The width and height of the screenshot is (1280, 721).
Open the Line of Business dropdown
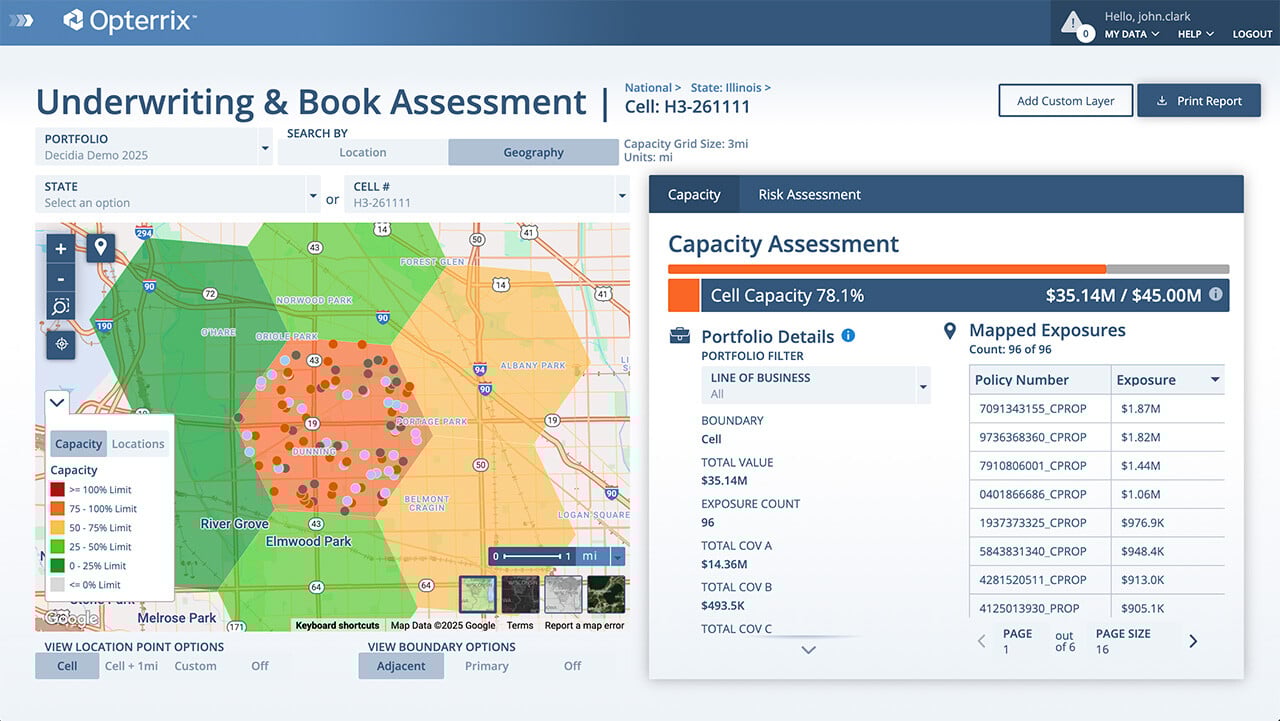[922, 385]
